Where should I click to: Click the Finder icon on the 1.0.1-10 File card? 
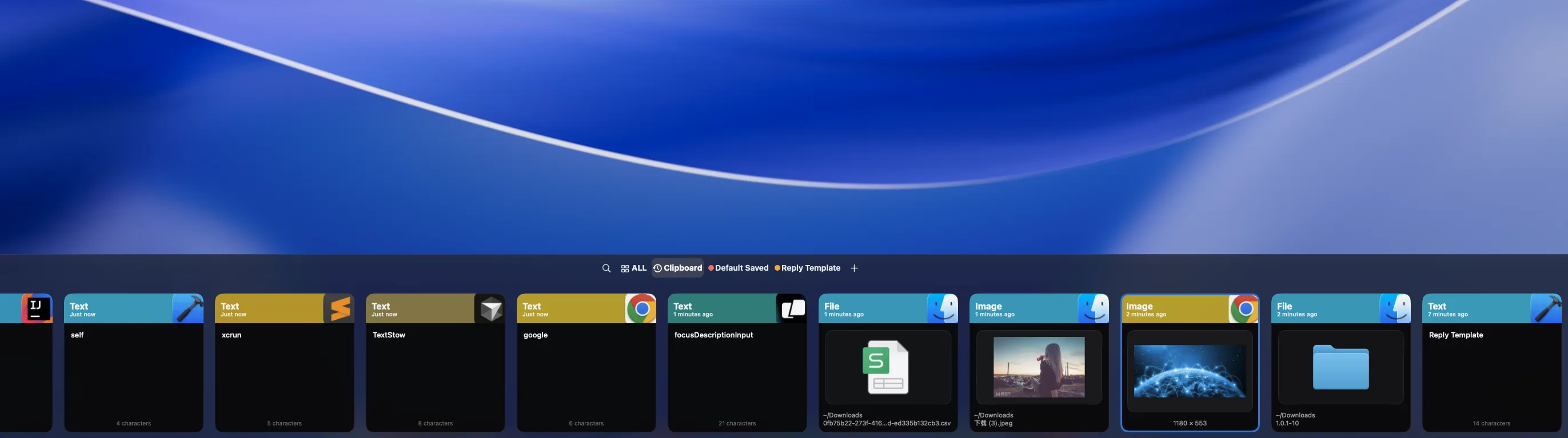[x=1395, y=308]
